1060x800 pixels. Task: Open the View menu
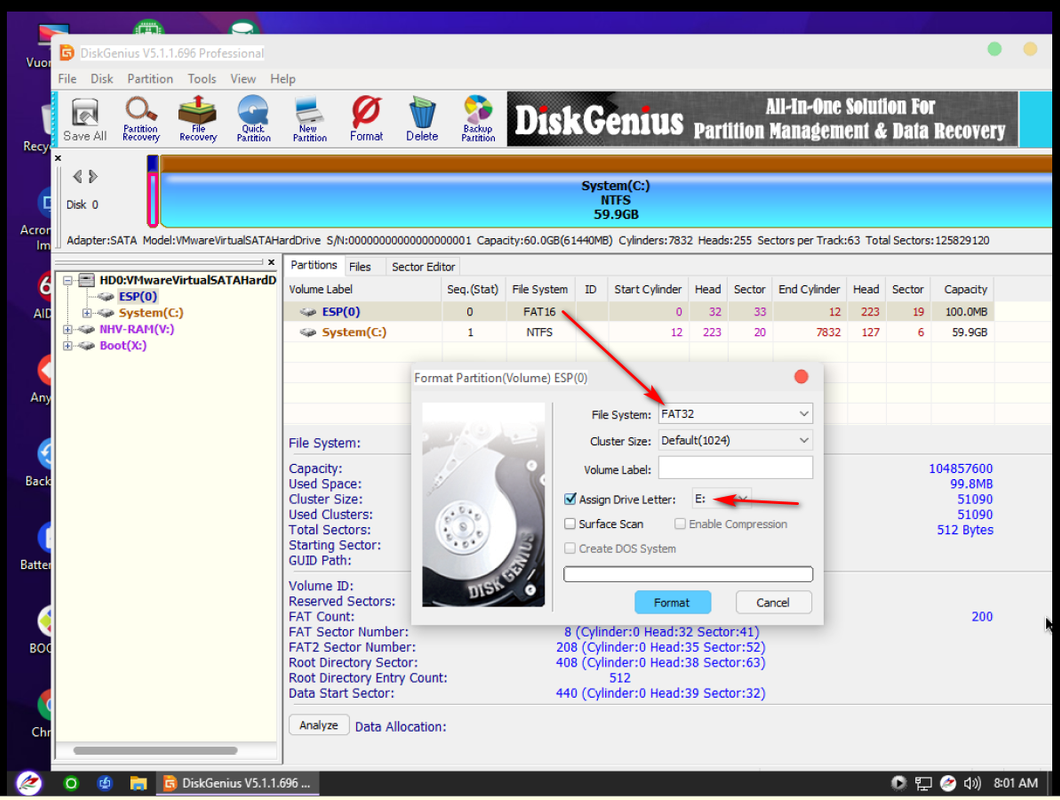coord(243,78)
